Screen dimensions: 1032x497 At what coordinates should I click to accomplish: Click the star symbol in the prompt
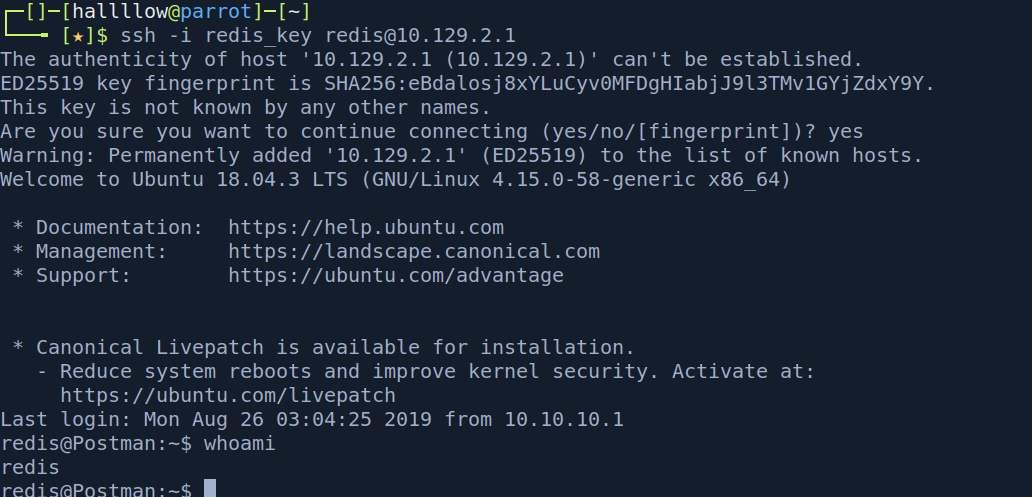tap(78, 36)
